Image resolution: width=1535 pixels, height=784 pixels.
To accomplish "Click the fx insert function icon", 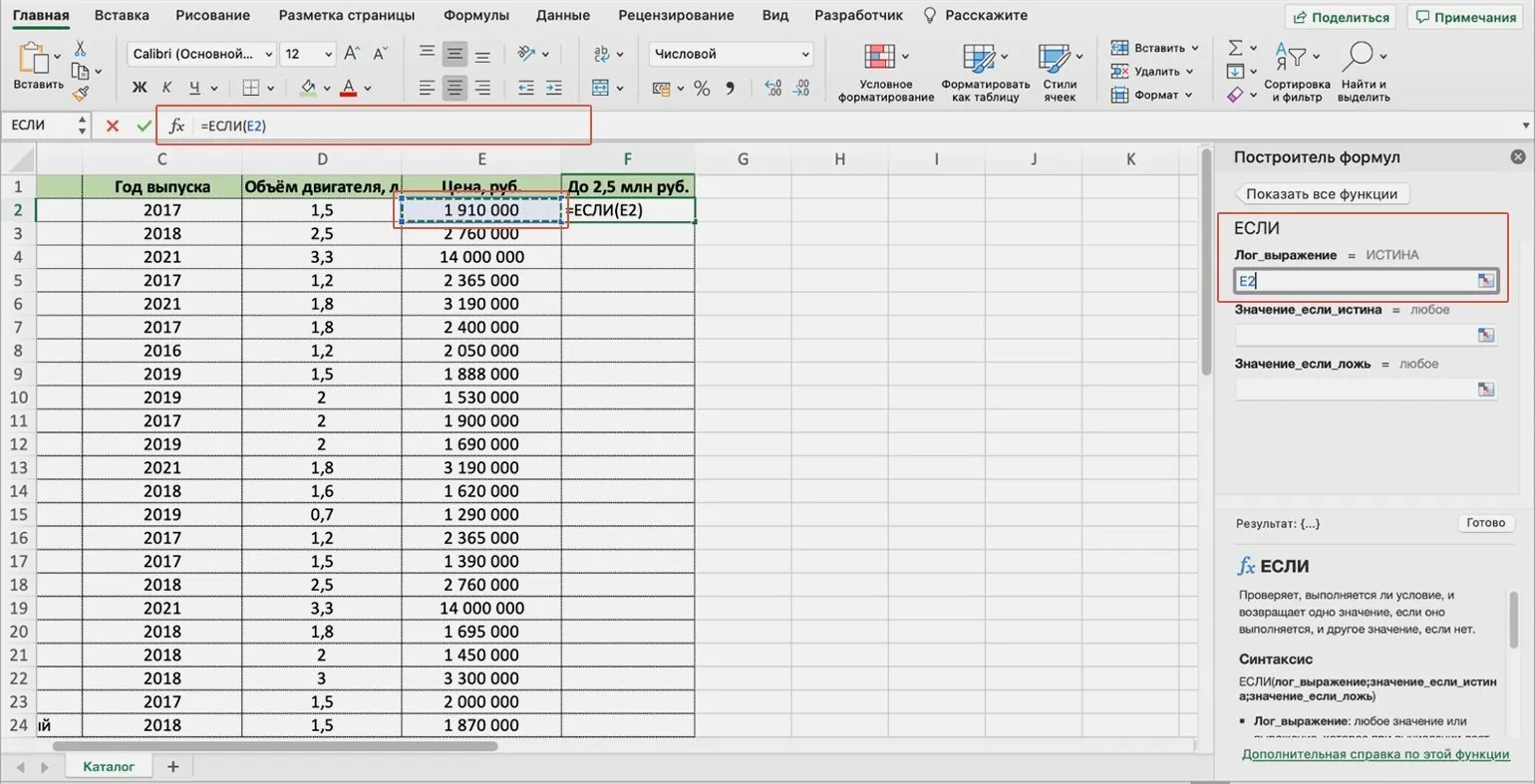I will pyautogui.click(x=176, y=126).
